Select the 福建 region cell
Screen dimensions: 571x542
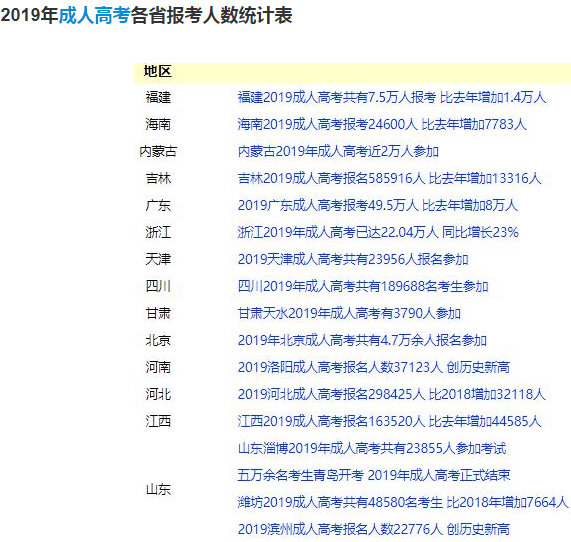(x=158, y=97)
